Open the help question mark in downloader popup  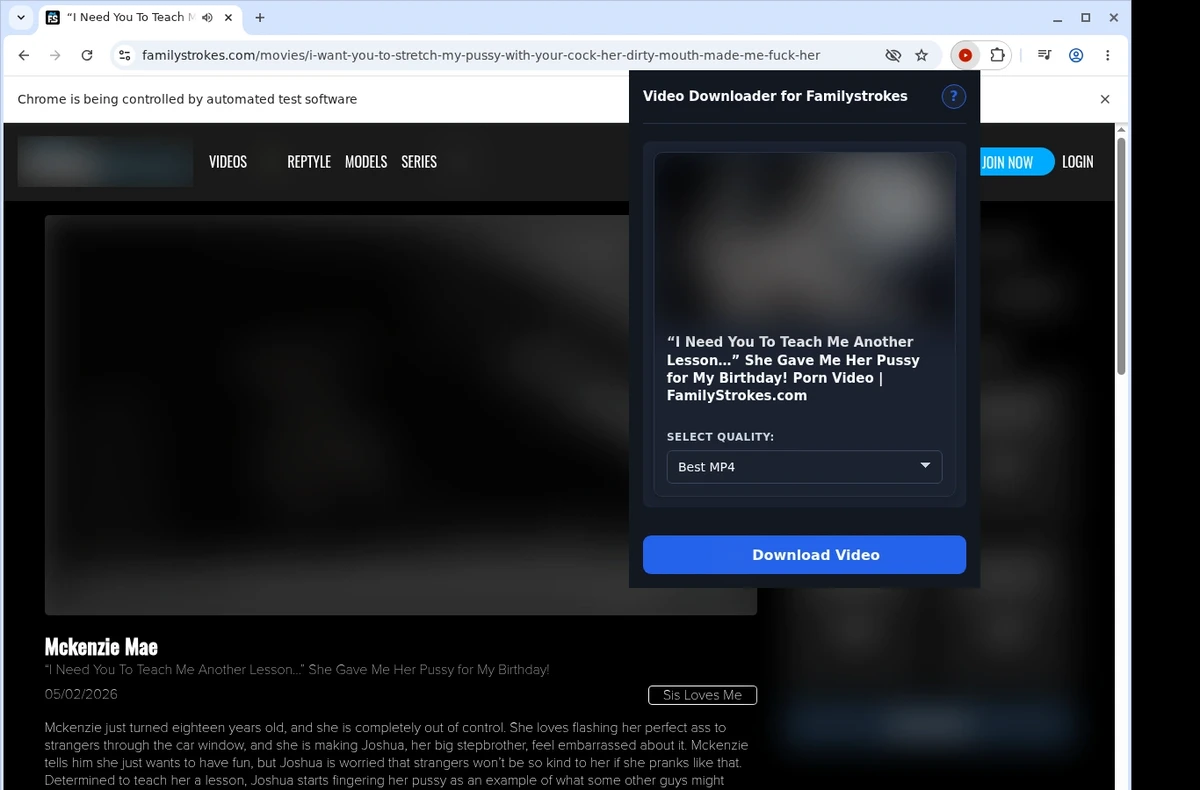point(953,96)
